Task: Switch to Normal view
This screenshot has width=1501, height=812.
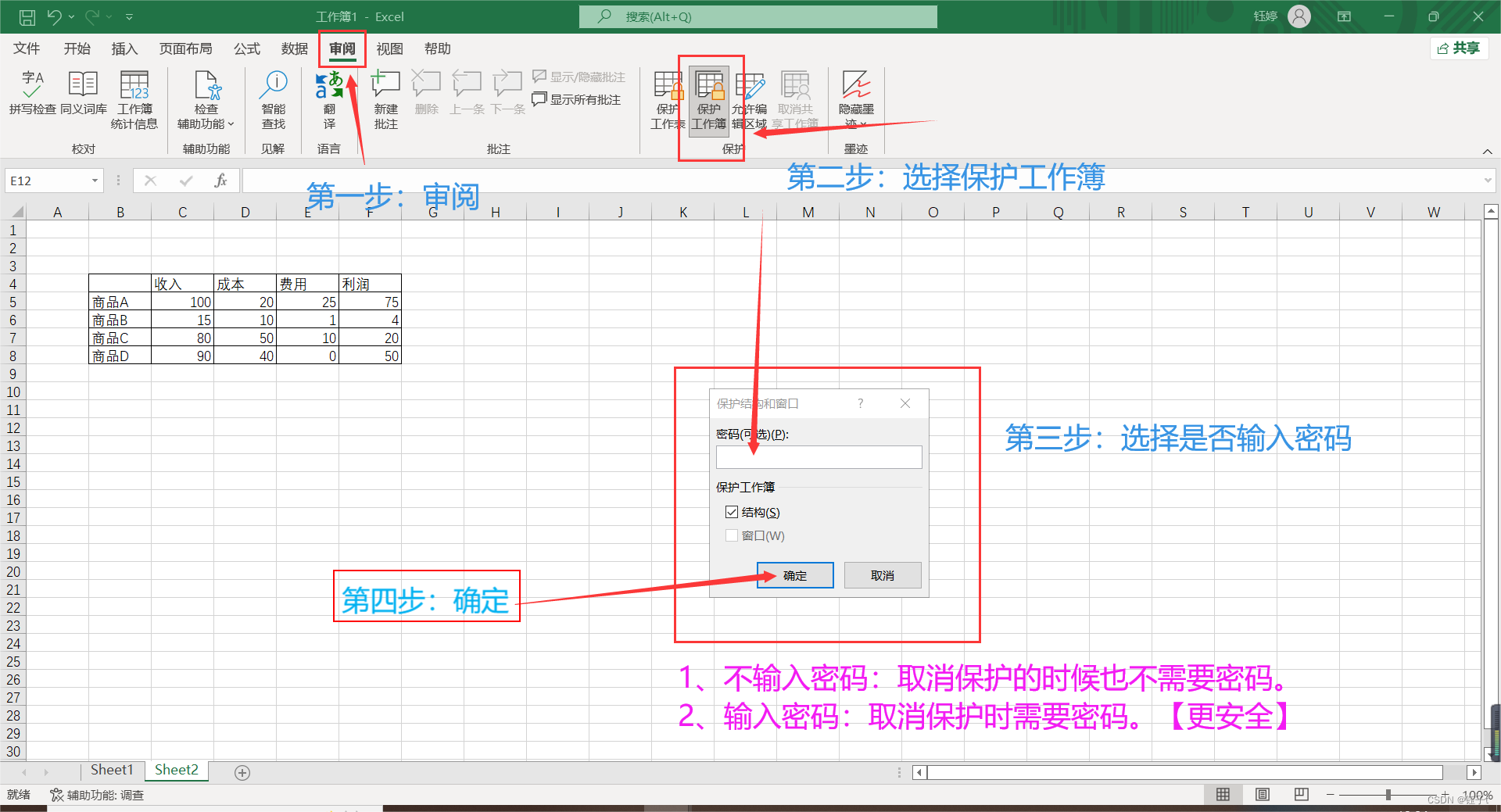Action: (1223, 794)
